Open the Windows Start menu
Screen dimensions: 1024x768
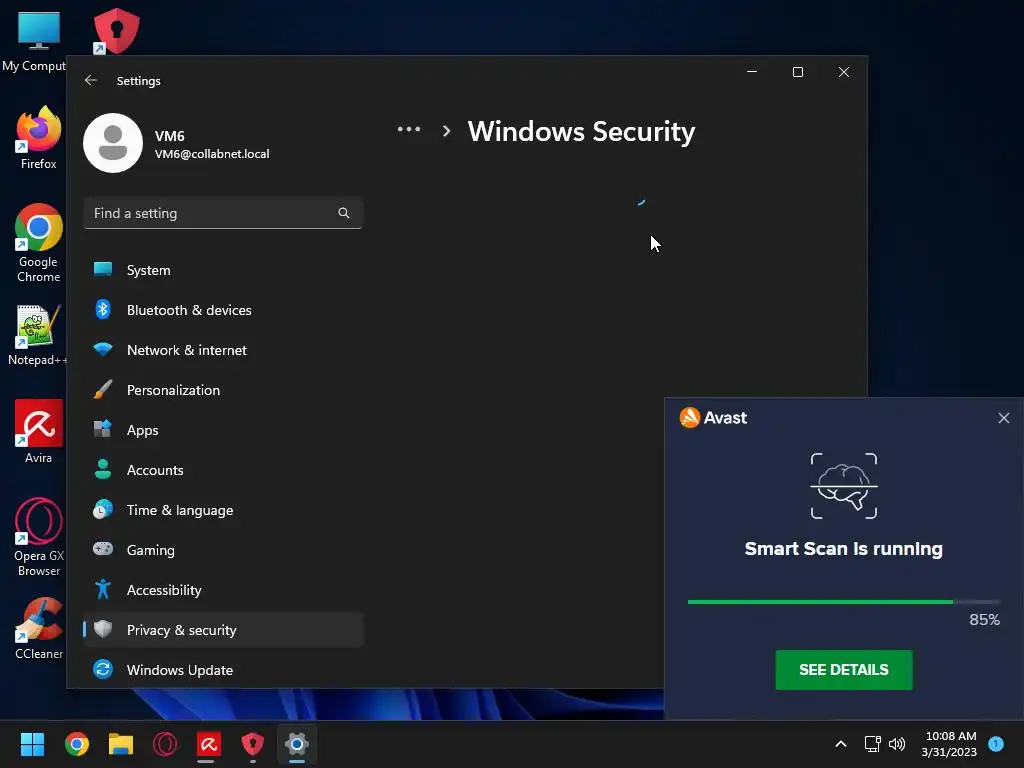click(32, 744)
